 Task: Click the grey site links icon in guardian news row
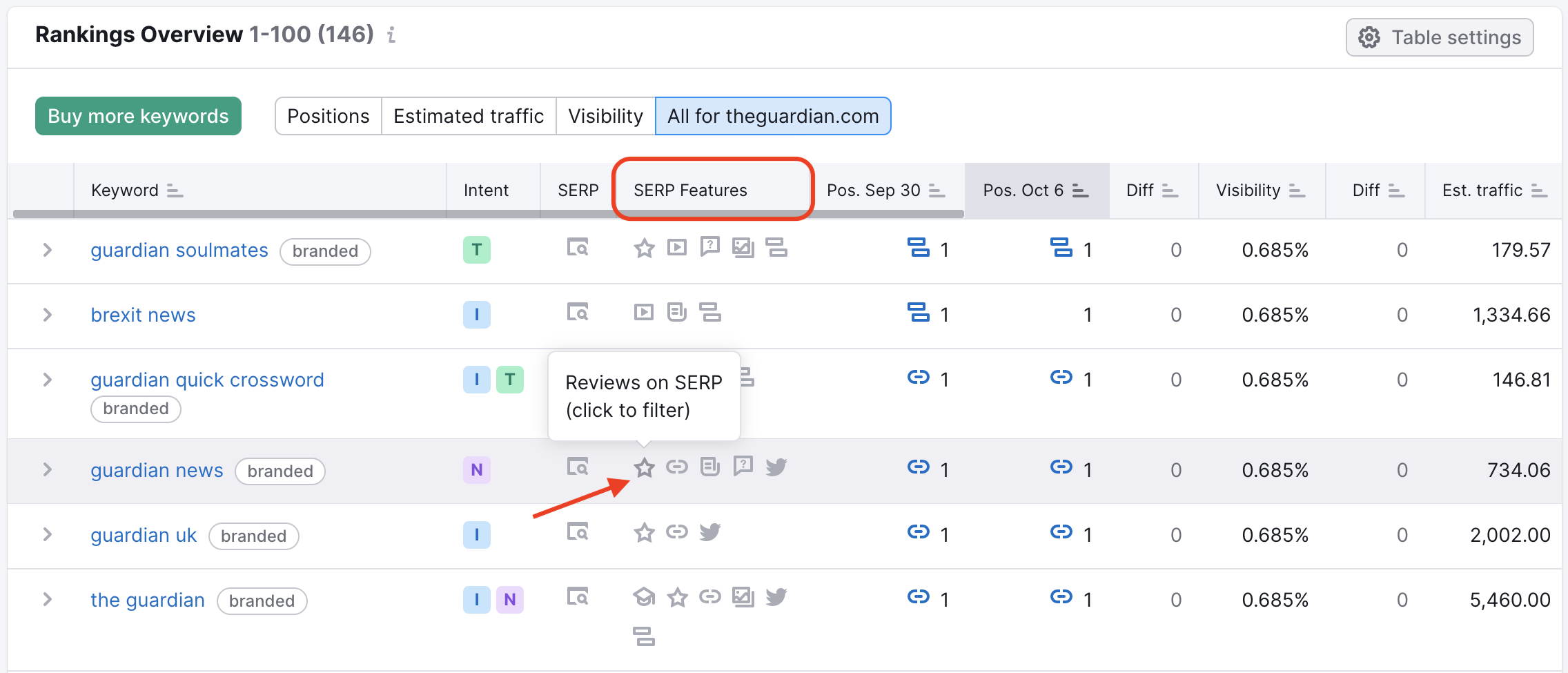(677, 467)
